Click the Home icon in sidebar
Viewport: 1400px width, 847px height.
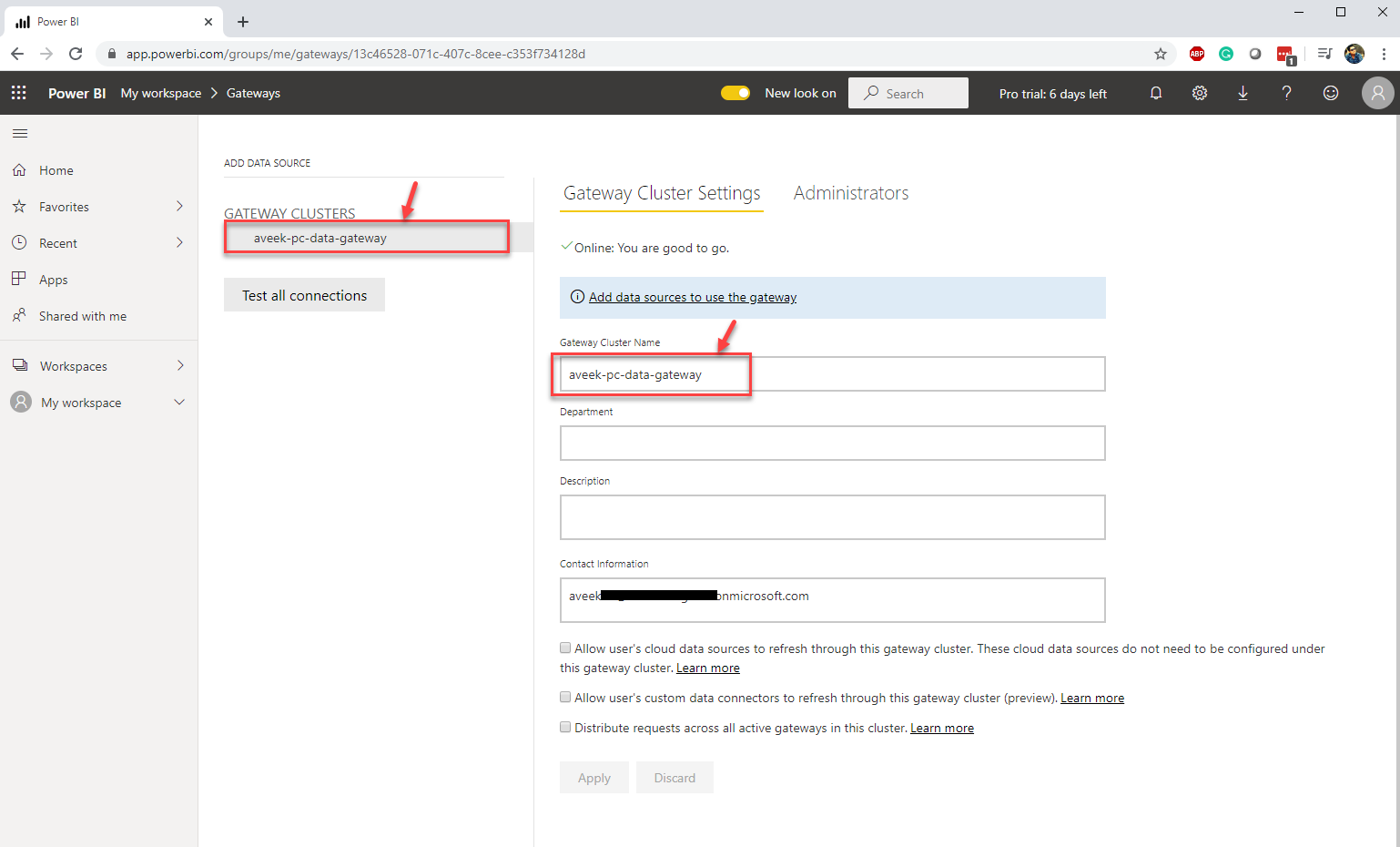click(19, 170)
